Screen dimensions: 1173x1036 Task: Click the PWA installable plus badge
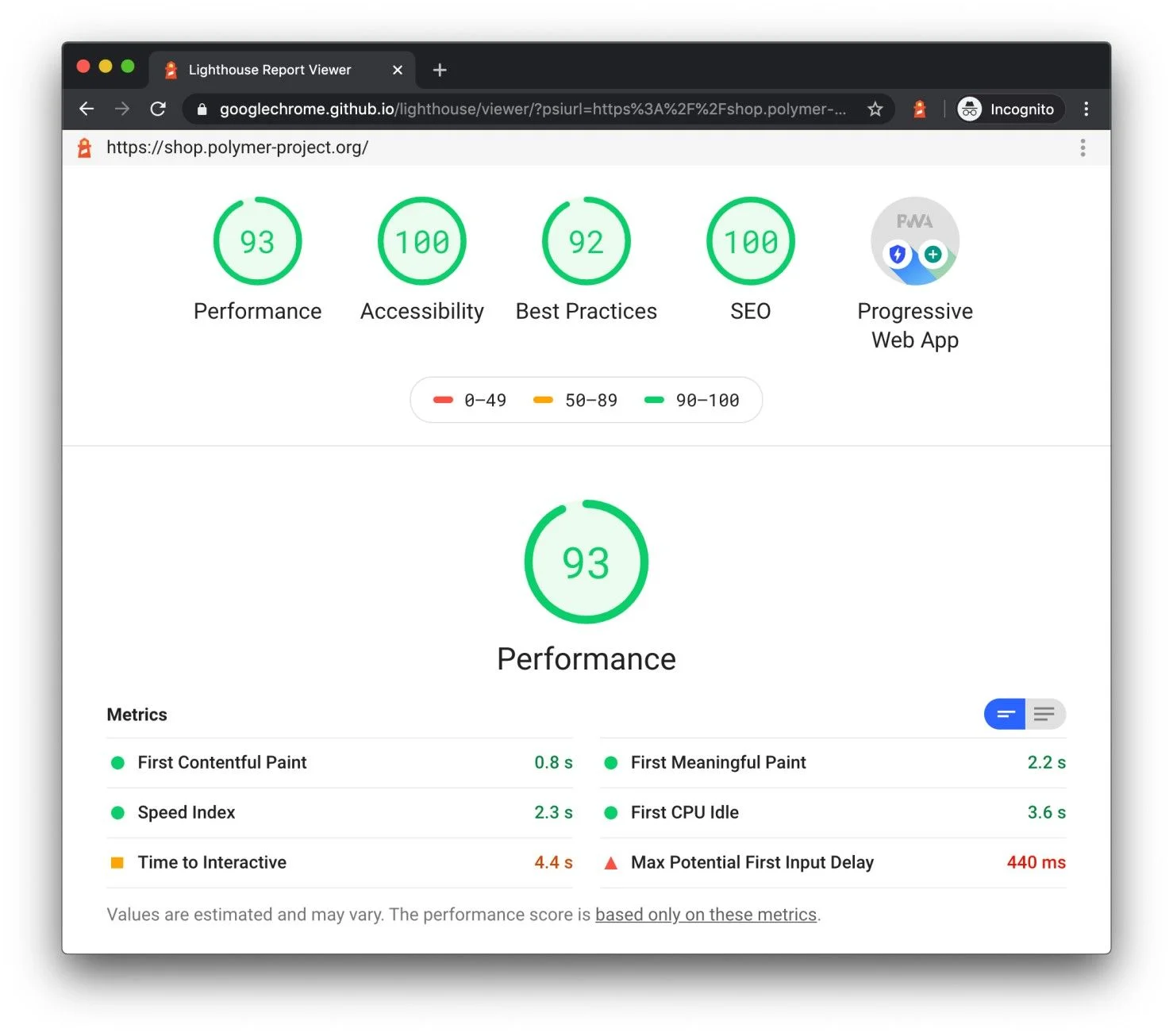click(x=933, y=254)
